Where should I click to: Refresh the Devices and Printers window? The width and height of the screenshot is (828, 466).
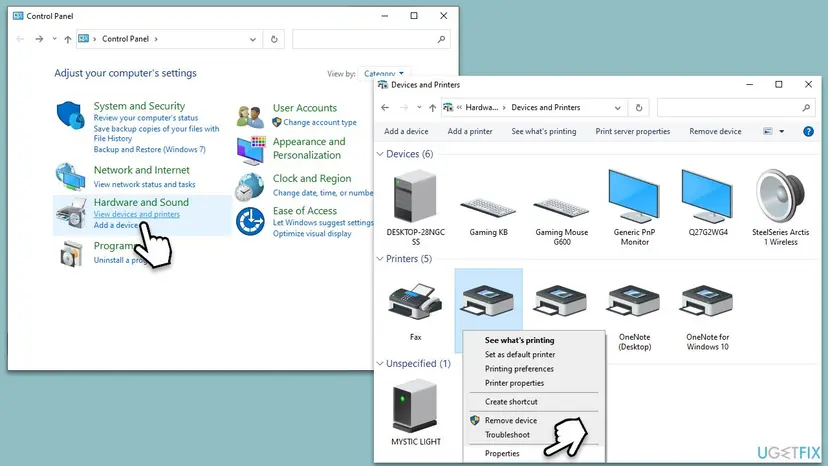pos(638,108)
